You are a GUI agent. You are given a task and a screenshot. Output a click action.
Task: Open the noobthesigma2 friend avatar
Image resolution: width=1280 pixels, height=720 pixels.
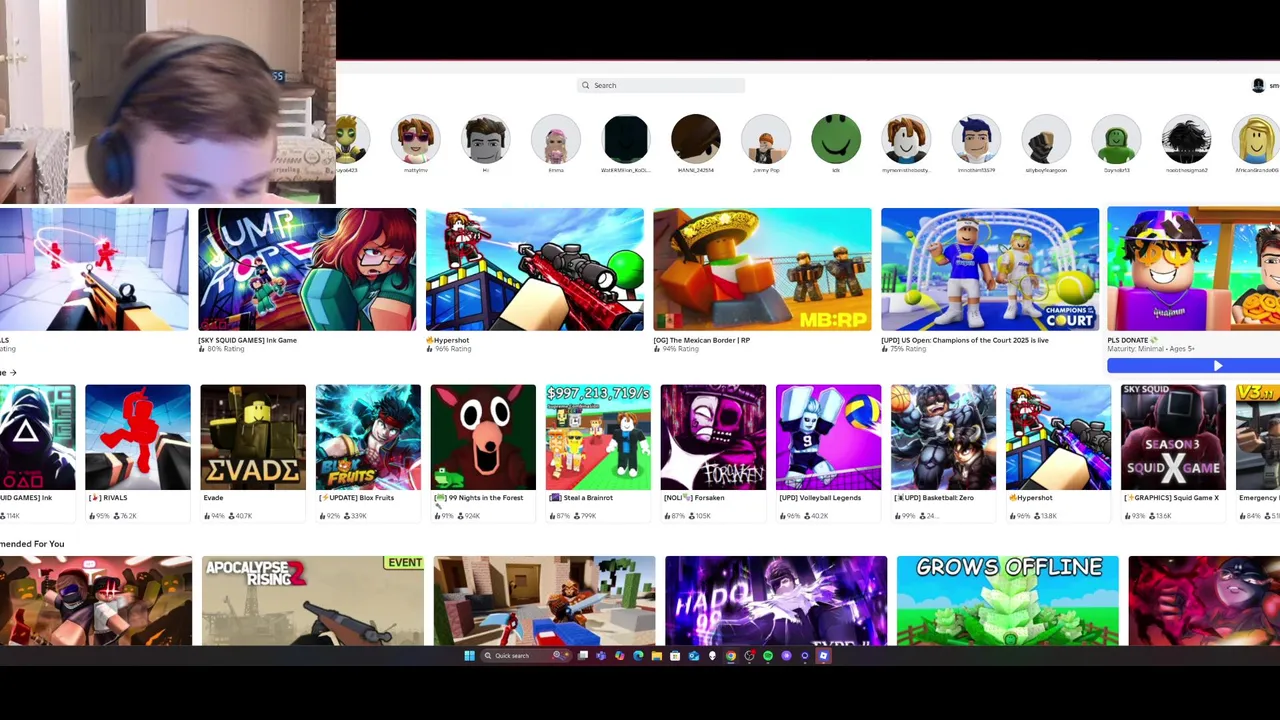pos(1186,139)
